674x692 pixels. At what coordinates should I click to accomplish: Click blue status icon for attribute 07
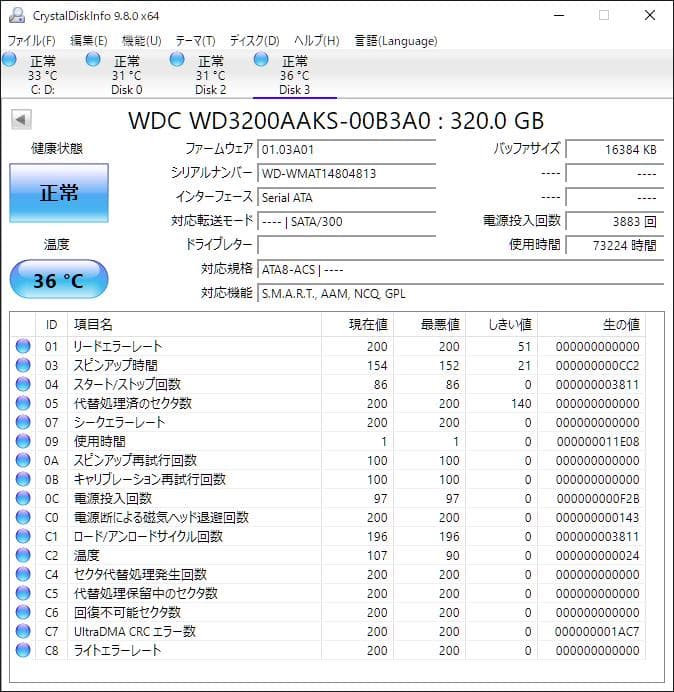23,422
